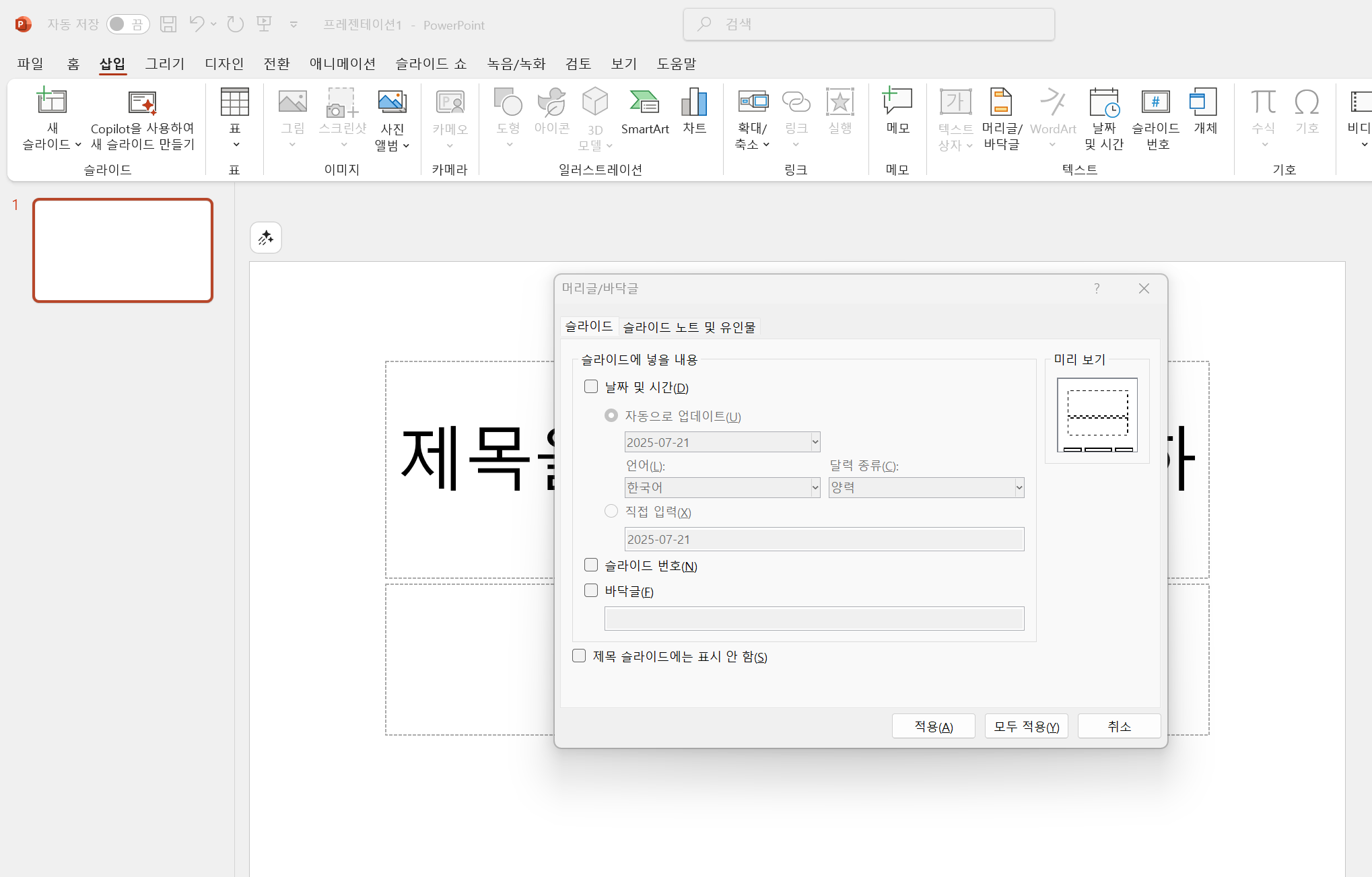Screen dimensions: 1372x877
Task: Insert a chart with the 차트 icon
Action: (x=694, y=104)
